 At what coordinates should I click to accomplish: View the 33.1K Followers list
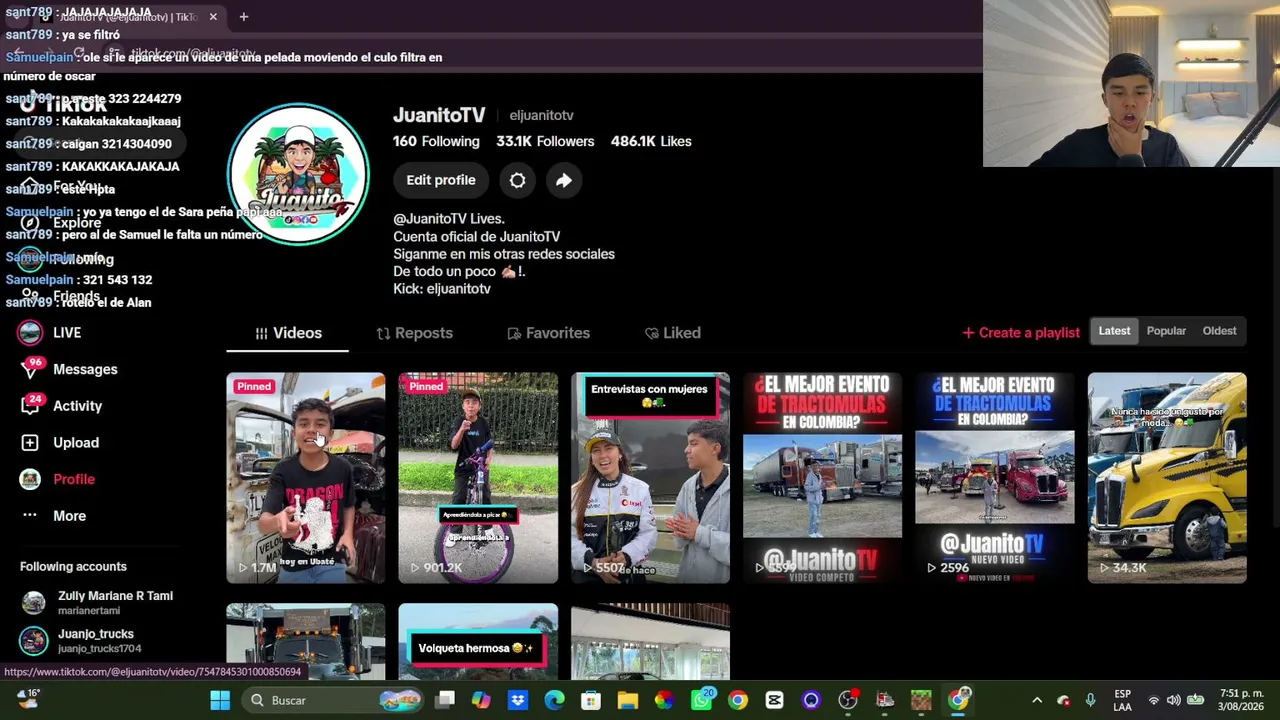(545, 141)
